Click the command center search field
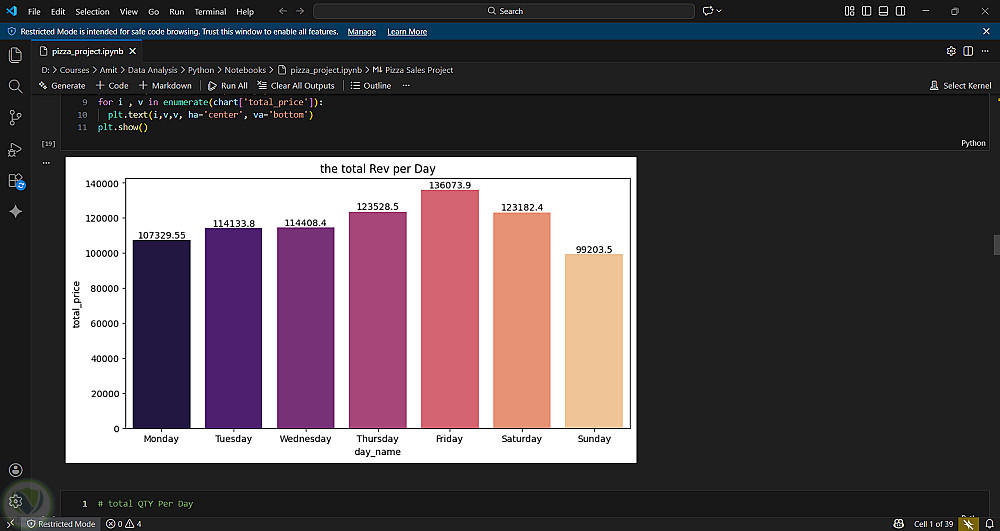This screenshot has width=1000, height=531. point(504,11)
